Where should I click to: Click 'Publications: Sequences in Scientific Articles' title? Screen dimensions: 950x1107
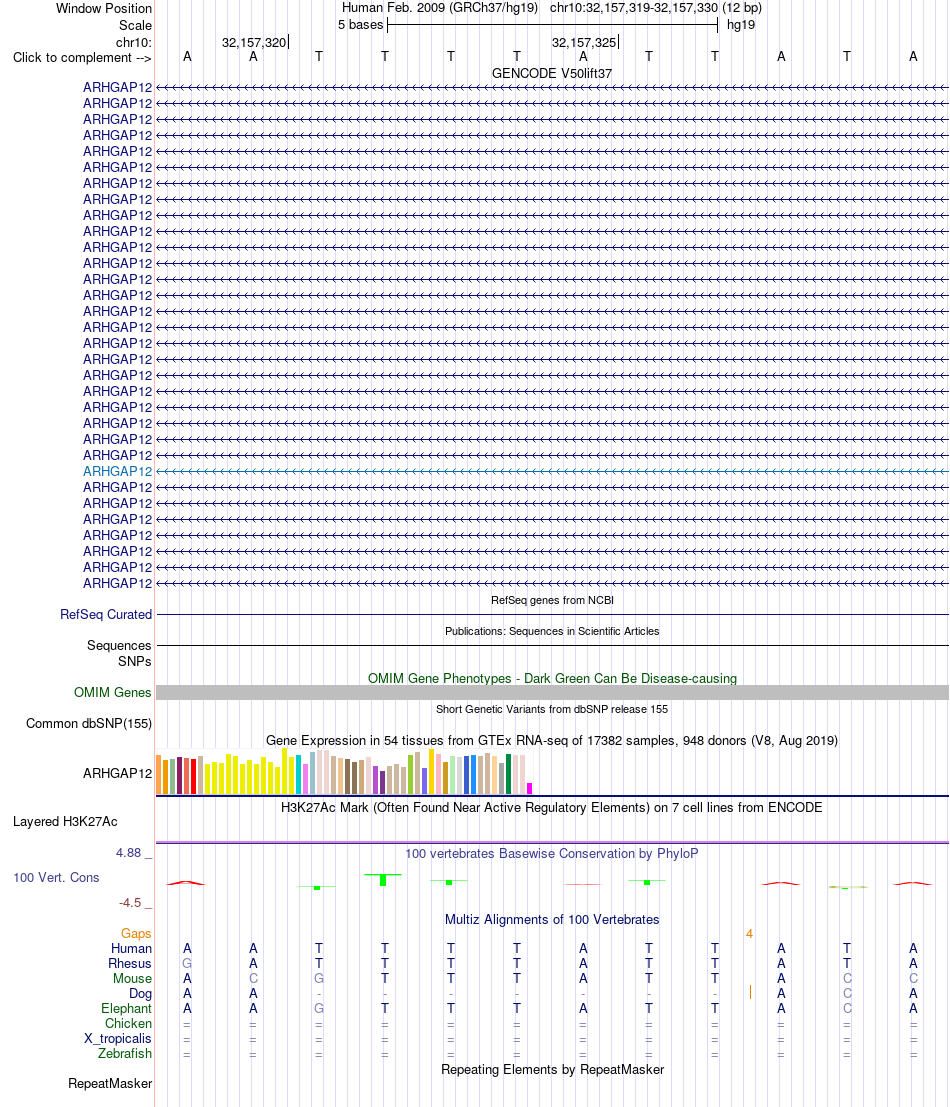pyautogui.click(x=552, y=631)
